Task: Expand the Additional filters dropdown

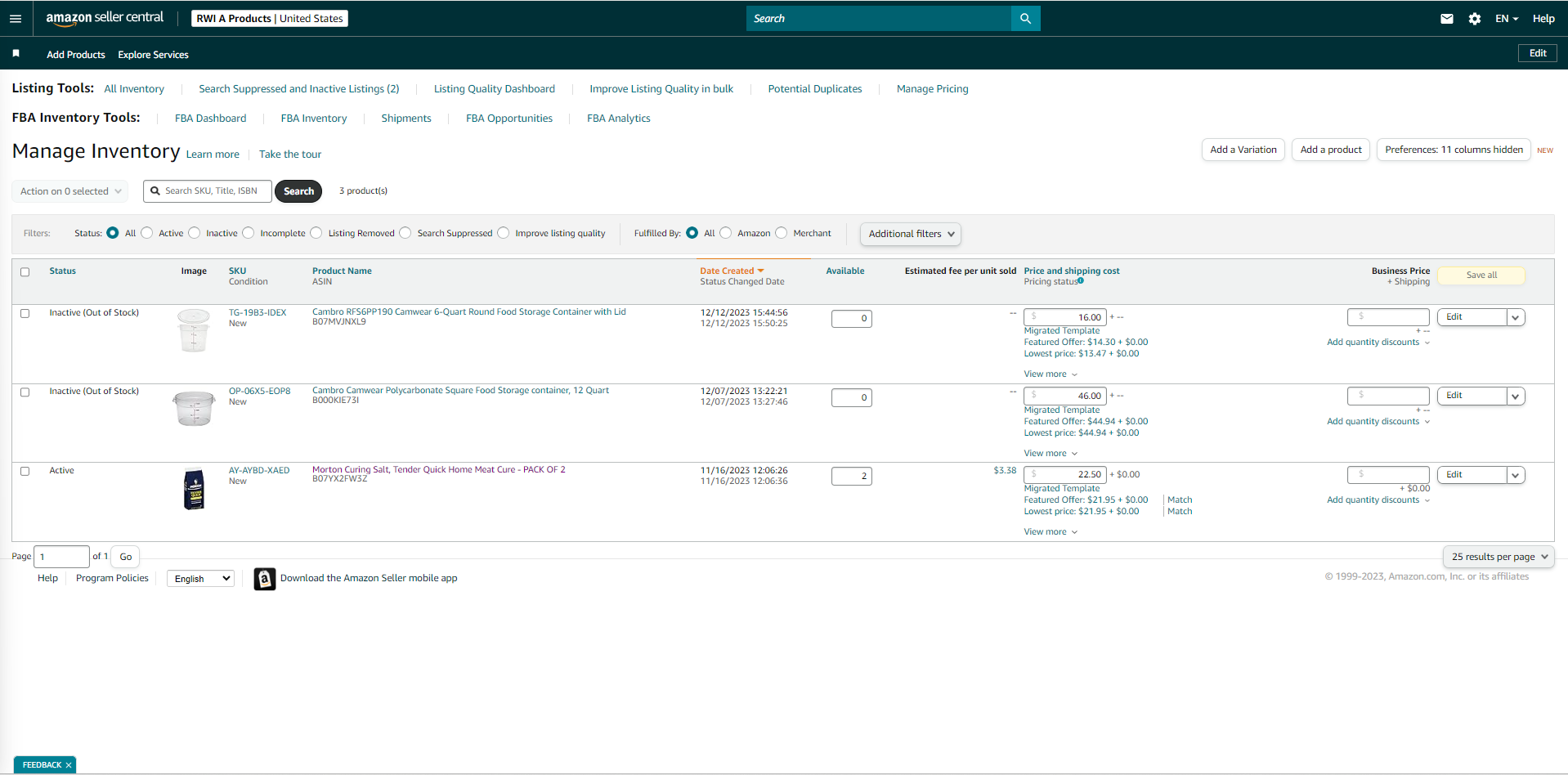Action: pyautogui.click(x=910, y=234)
